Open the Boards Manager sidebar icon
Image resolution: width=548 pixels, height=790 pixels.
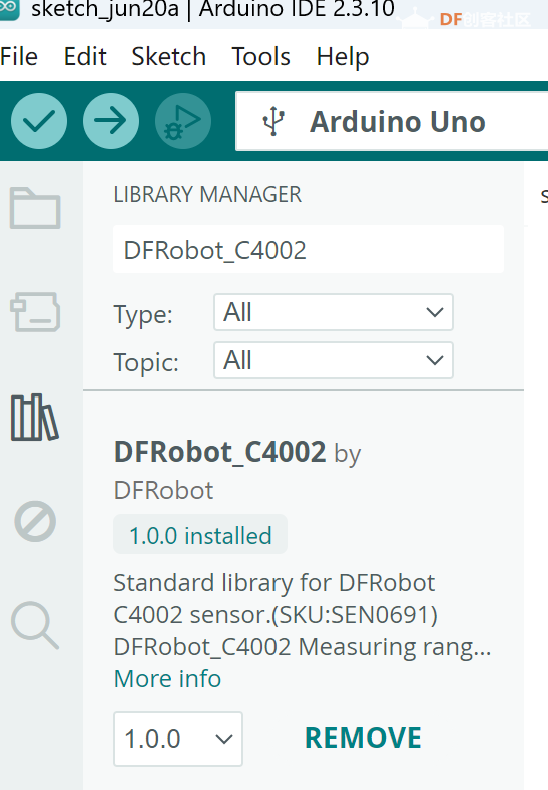(x=35, y=312)
